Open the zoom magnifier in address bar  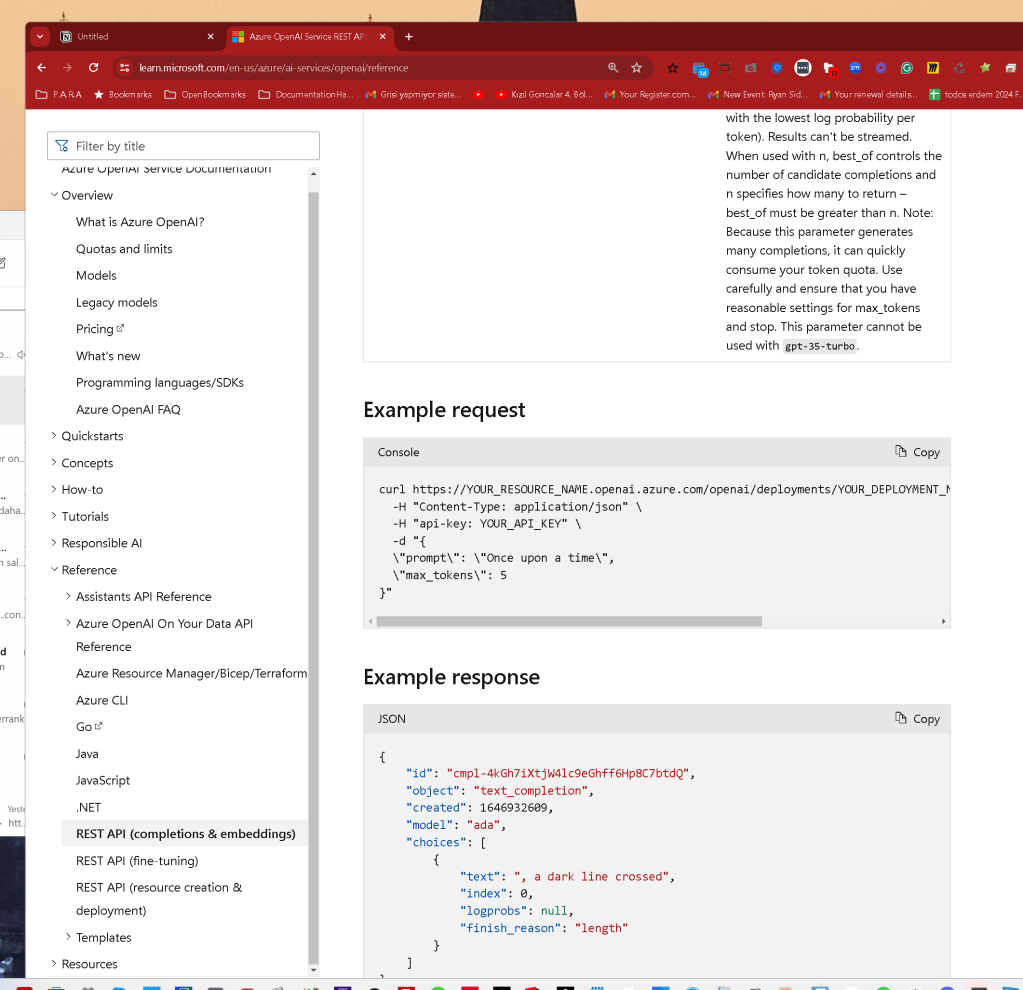(613, 68)
